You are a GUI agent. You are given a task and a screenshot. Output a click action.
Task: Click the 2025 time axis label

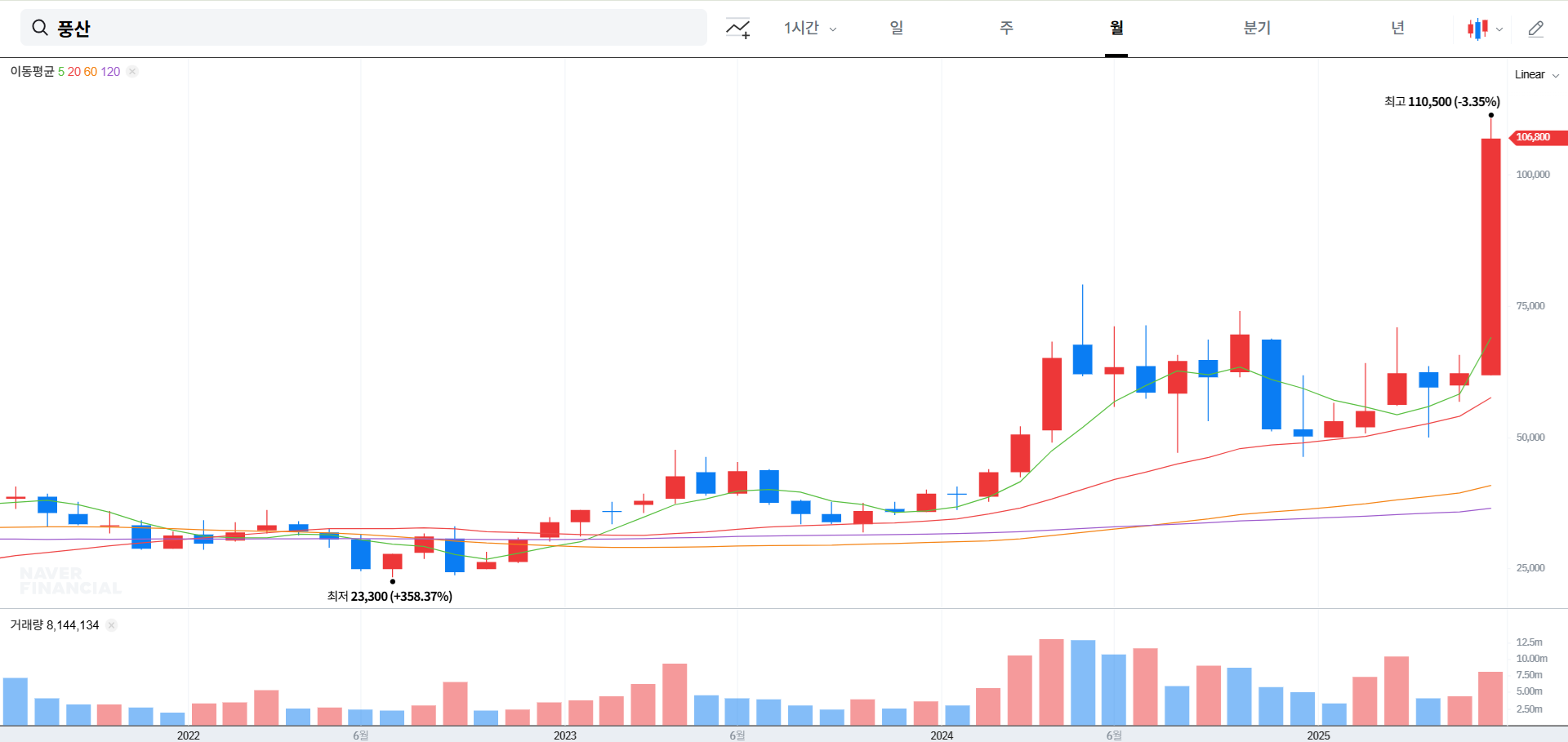[x=1318, y=735]
